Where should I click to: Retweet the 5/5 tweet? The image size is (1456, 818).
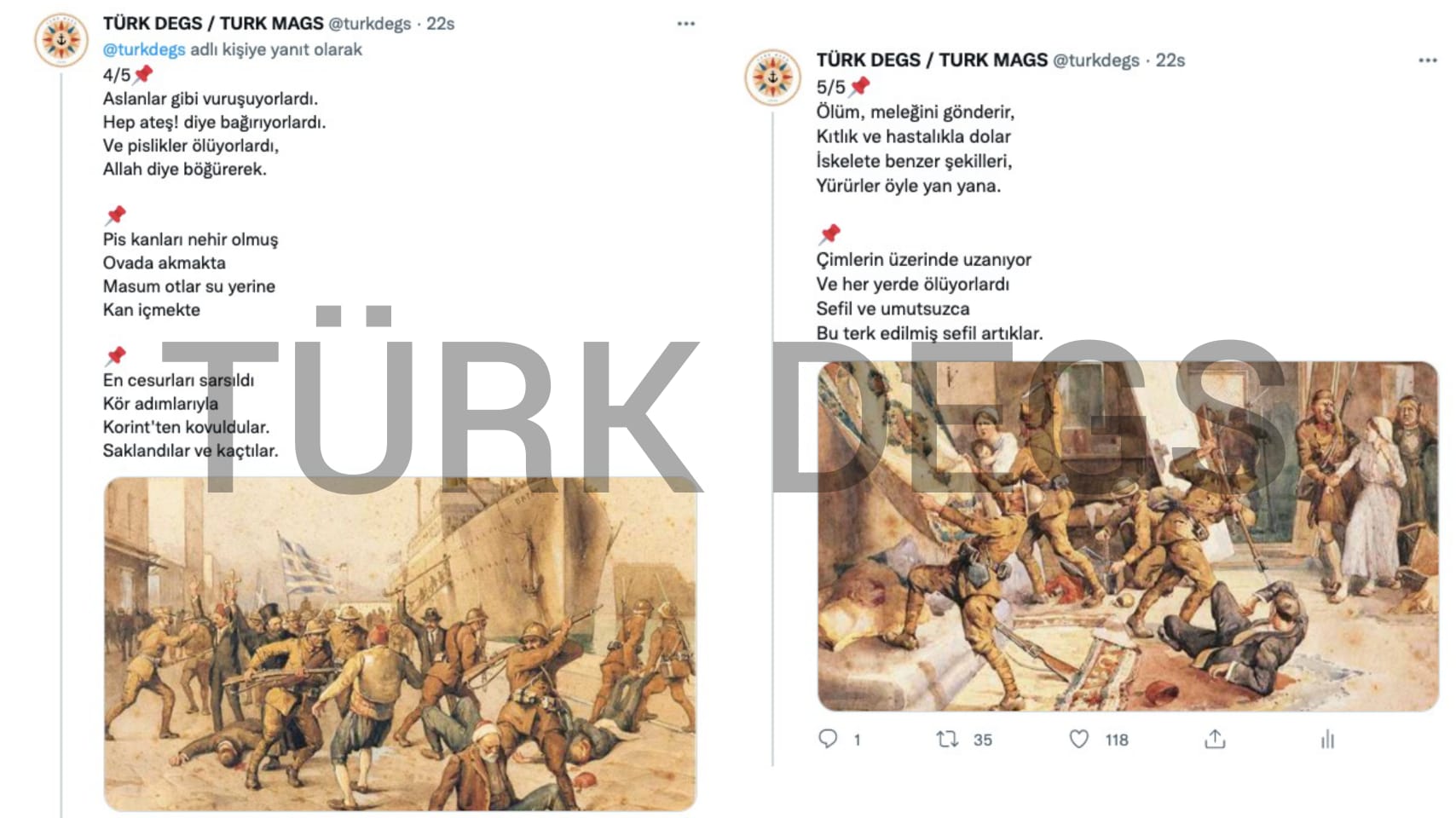click(947, 739)
